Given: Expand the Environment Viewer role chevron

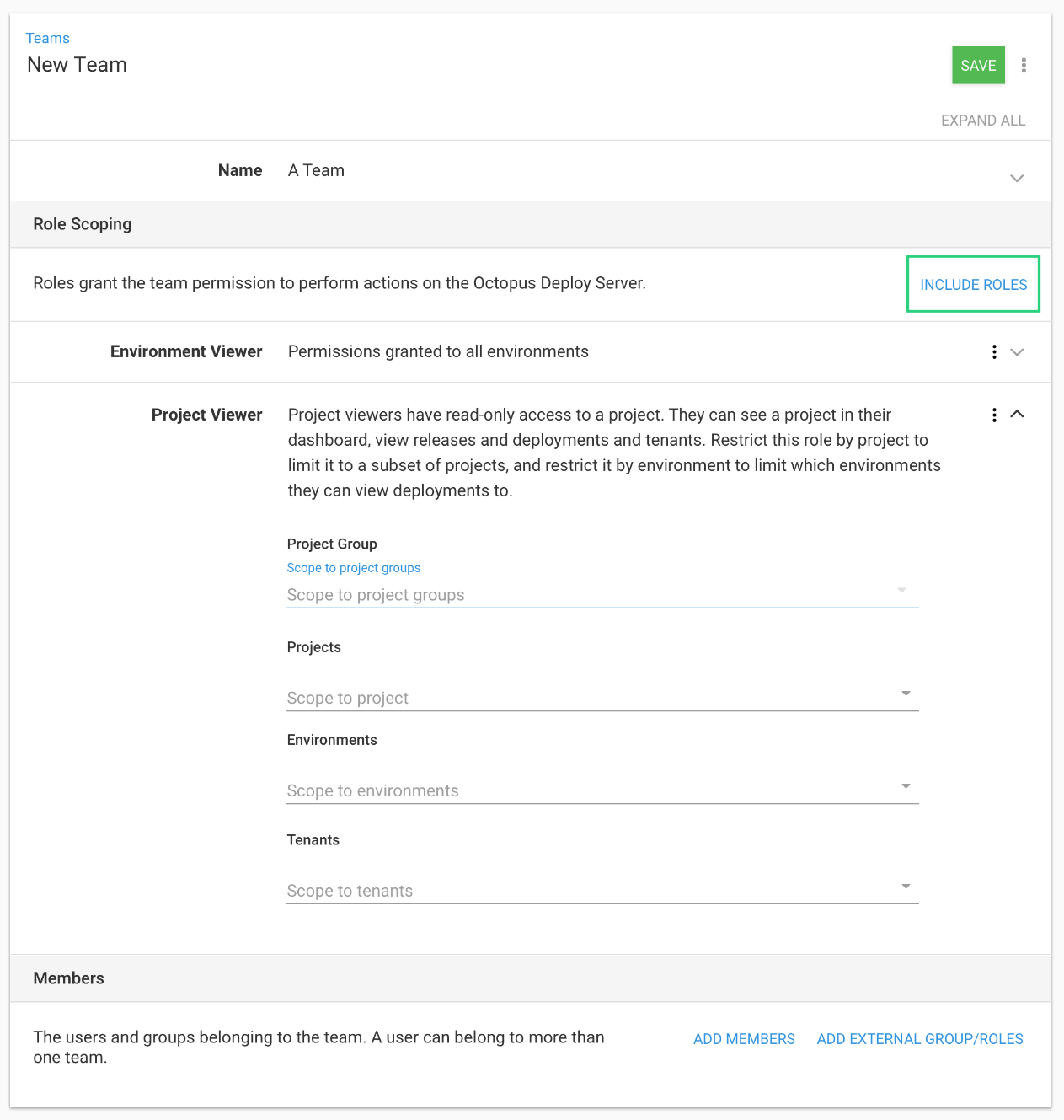Looking at the screenshot, I should click(1017, 352).
